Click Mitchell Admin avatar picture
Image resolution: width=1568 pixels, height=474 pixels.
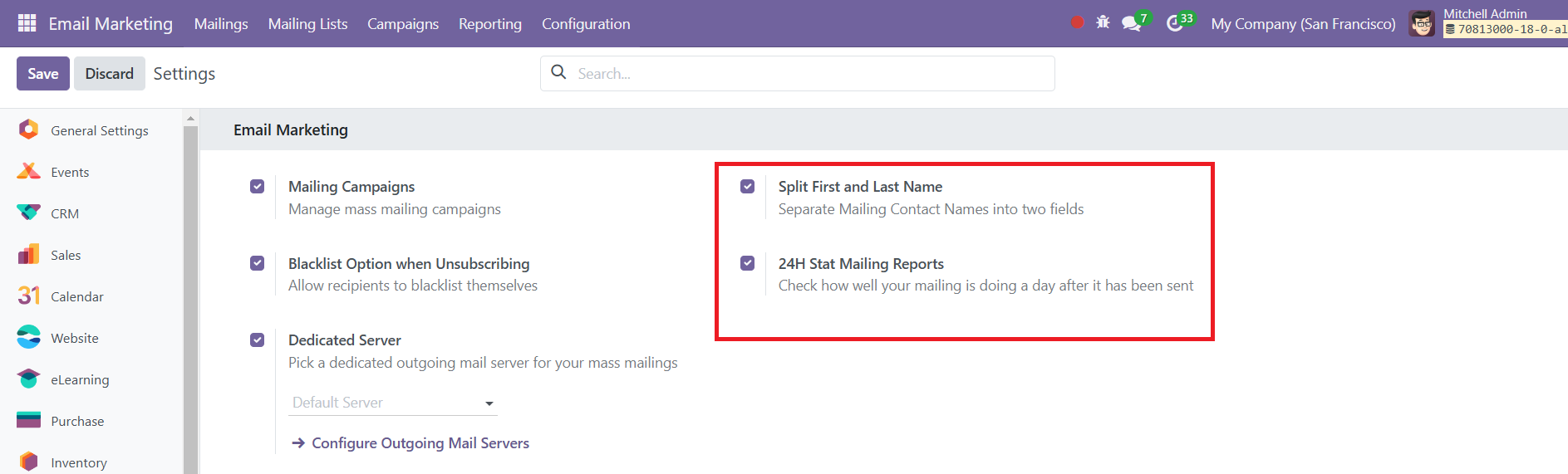pyautogui.click(x=1422, y=23)
